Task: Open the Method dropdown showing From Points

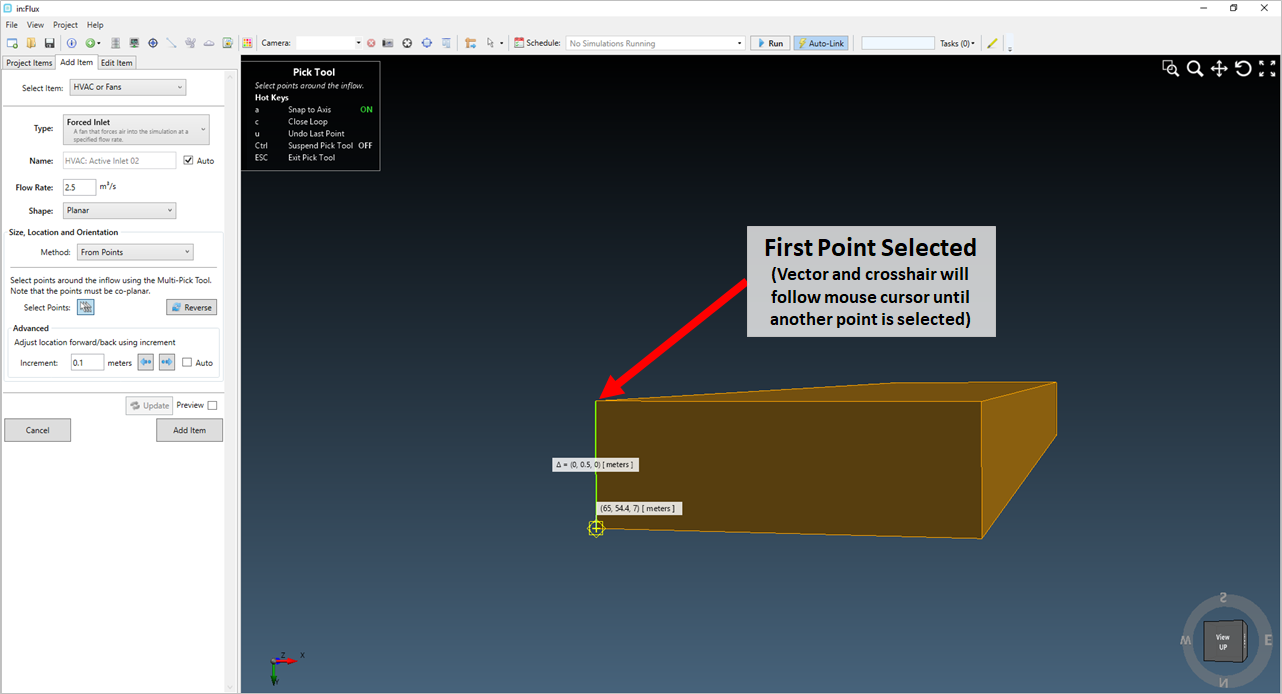Action: [135, 253]
